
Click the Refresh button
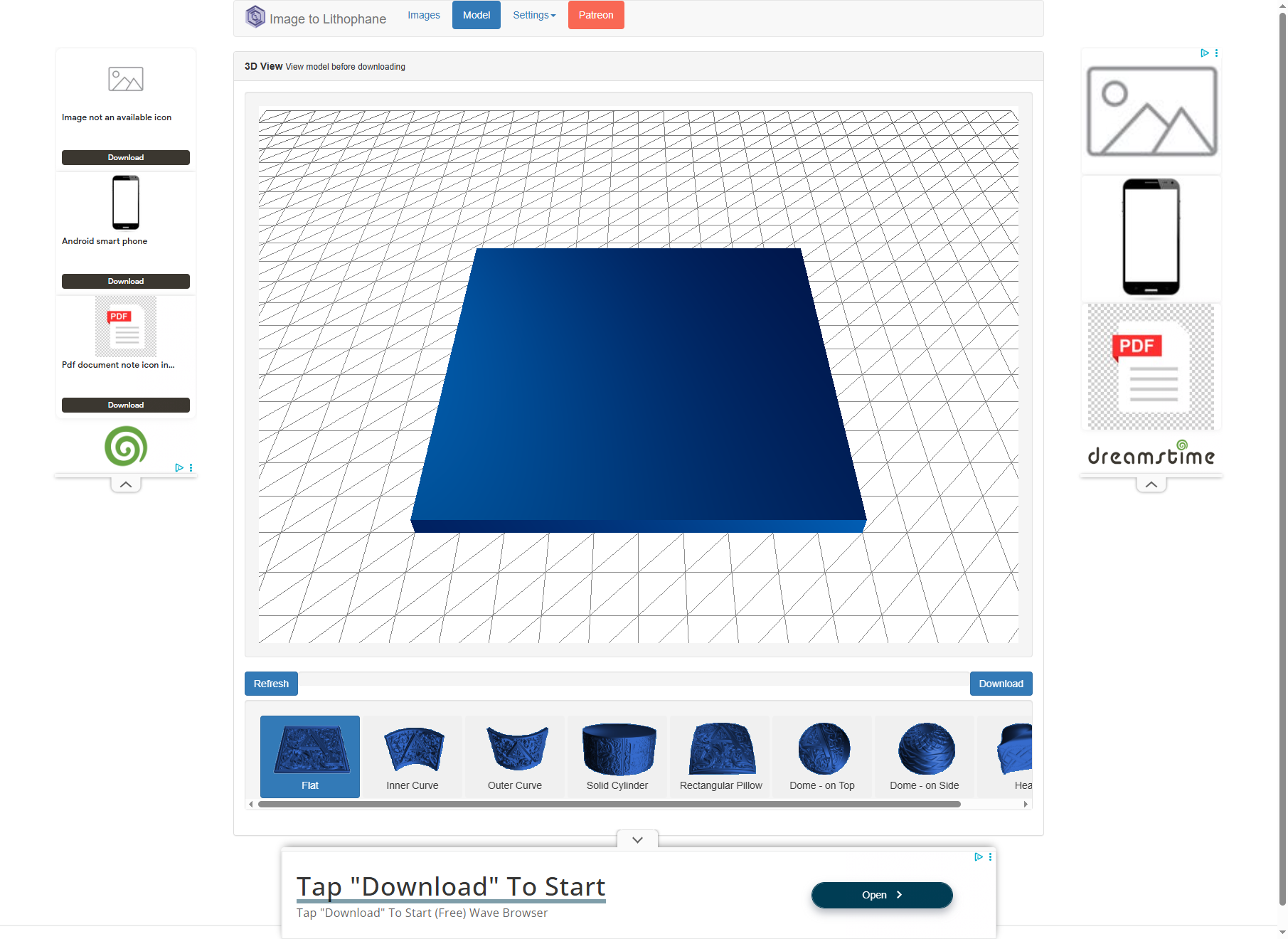click(x=271, y=684)
